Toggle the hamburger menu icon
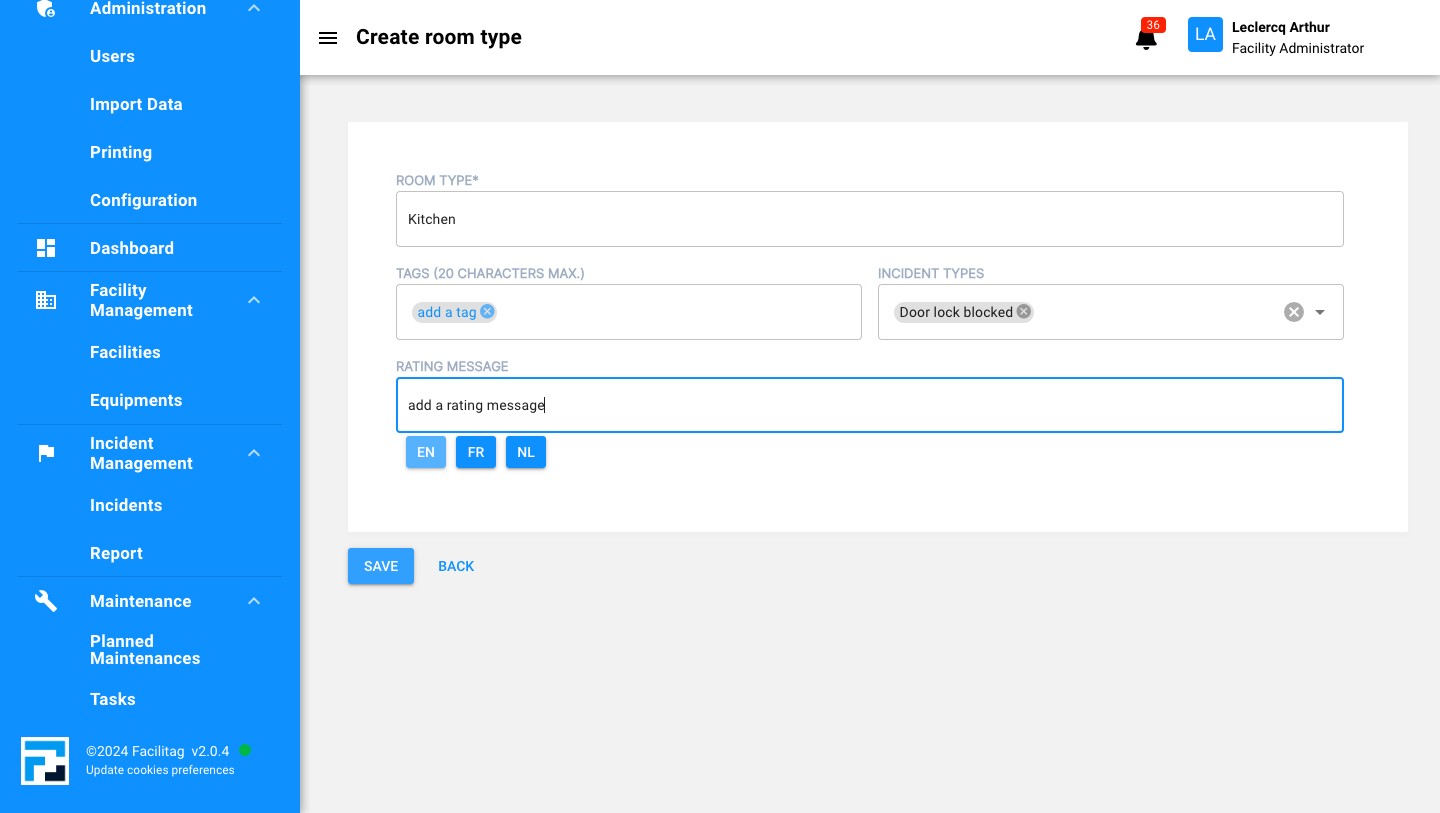1440x813 pixels. 328,38
